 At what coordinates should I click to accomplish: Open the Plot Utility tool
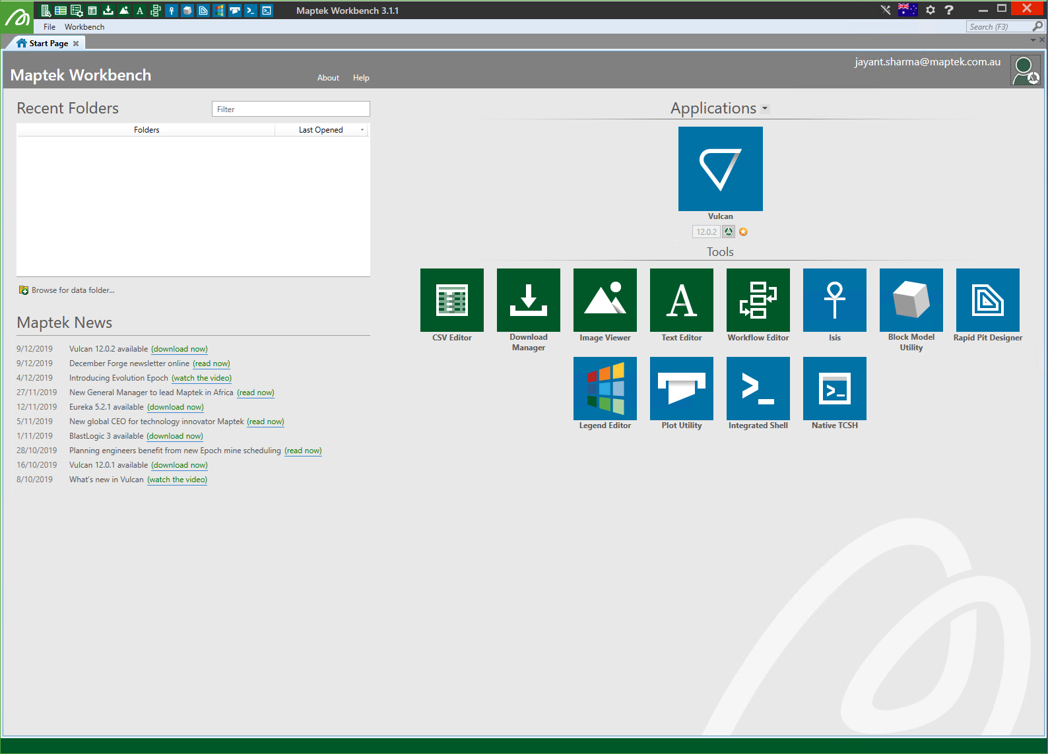pos(681,388)
